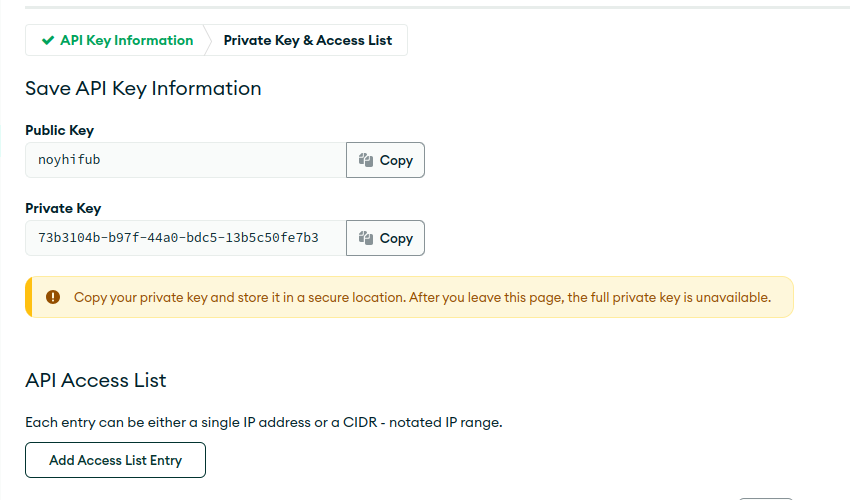Add Access List Entry
Screen dimensions: 850x500
tap(115, 460)
